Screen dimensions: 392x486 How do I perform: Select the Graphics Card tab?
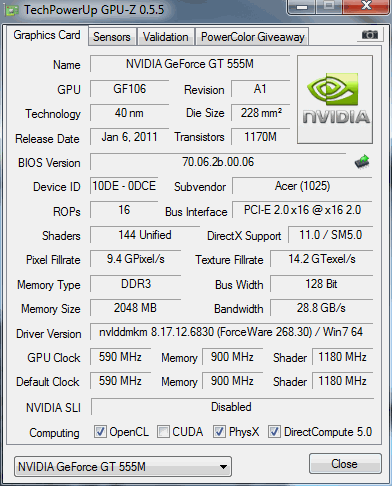[47, 35]
